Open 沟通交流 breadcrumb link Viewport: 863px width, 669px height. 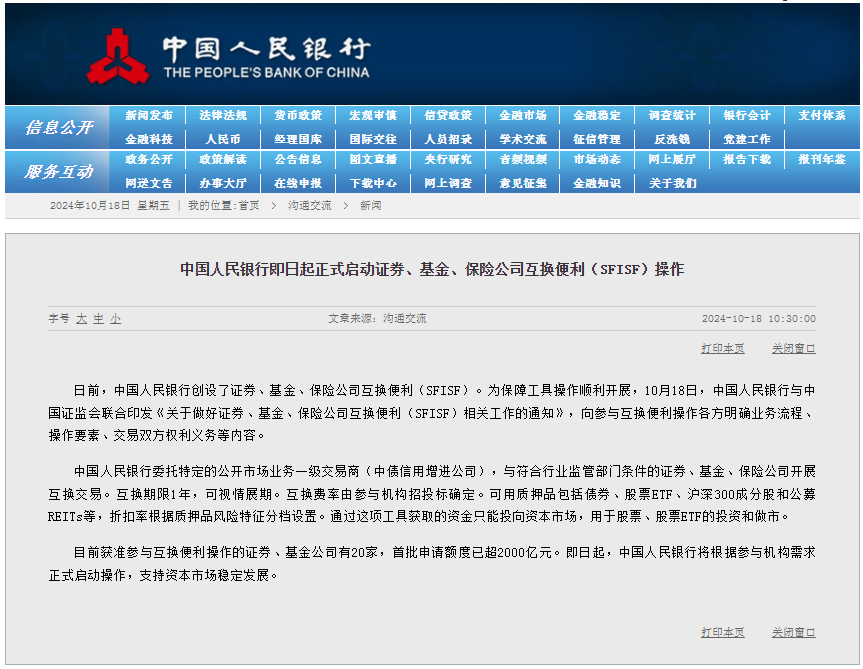[x=310, y=206]
